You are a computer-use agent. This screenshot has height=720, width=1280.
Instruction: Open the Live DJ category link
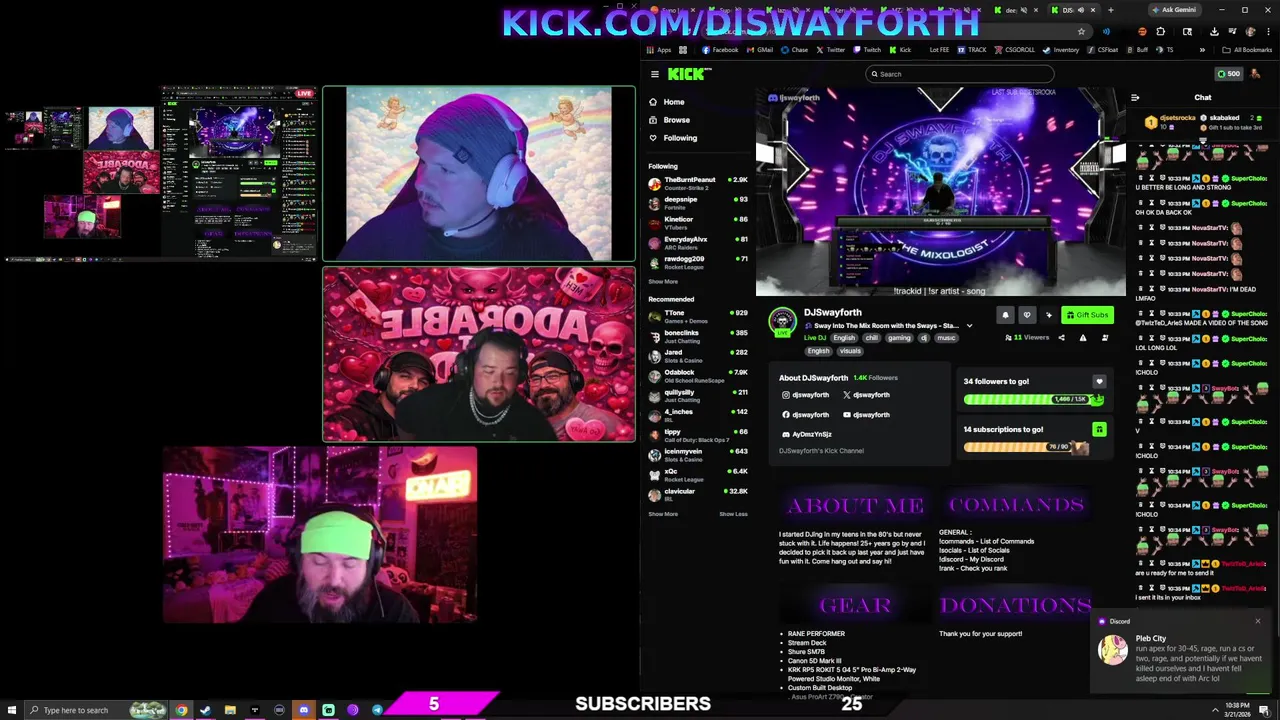click(x=815, y=338)
